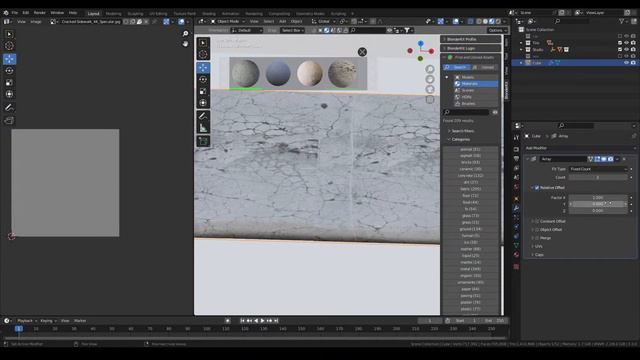Select Materials asset type in BlenderKit
Viewport: 640px width, 360px height.
tap(476, 84)
